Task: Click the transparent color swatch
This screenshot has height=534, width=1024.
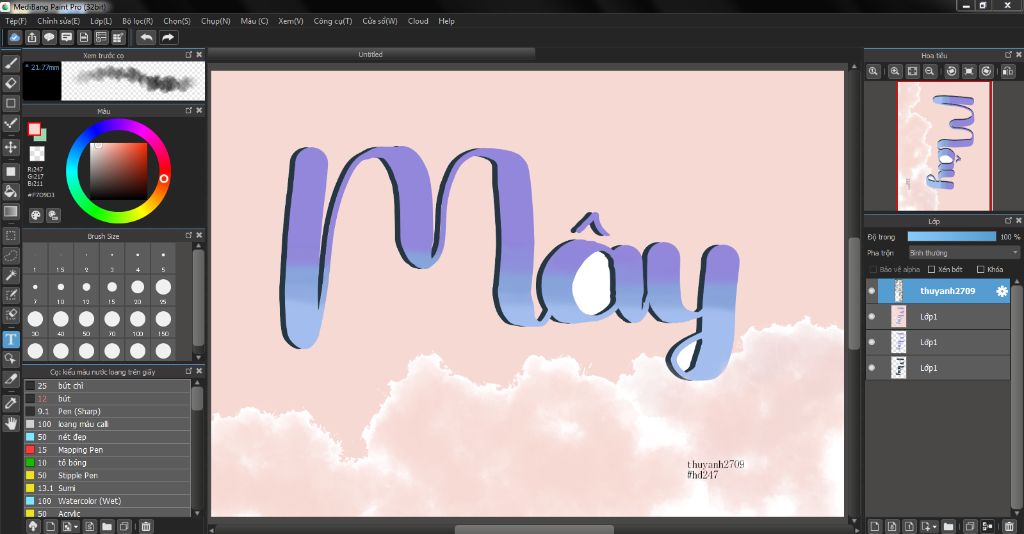Action: pos(37,154)
